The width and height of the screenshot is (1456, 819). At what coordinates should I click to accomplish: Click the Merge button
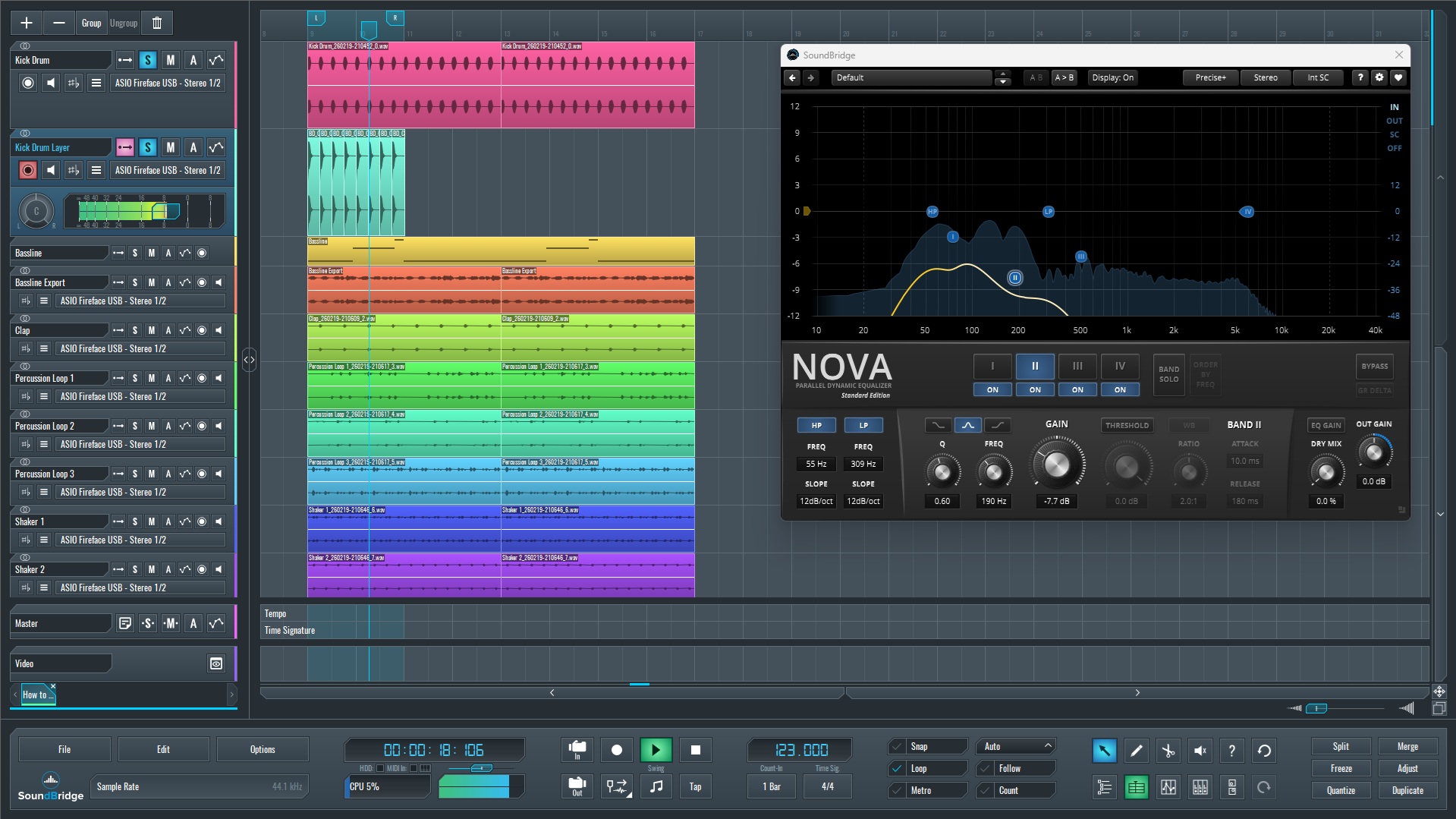(x=1407, y=746)
